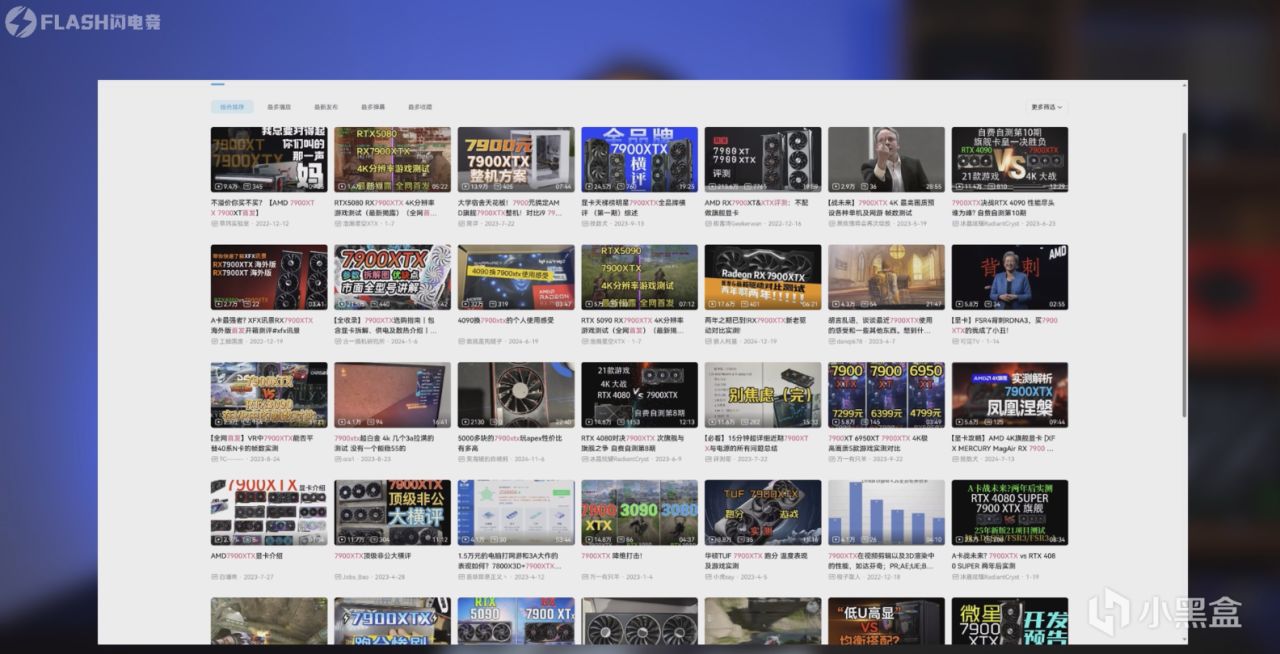Viewport: 1280px width, 654px height.
Task: Click the upload date 2022-12-18
Action: click(883, 577)
